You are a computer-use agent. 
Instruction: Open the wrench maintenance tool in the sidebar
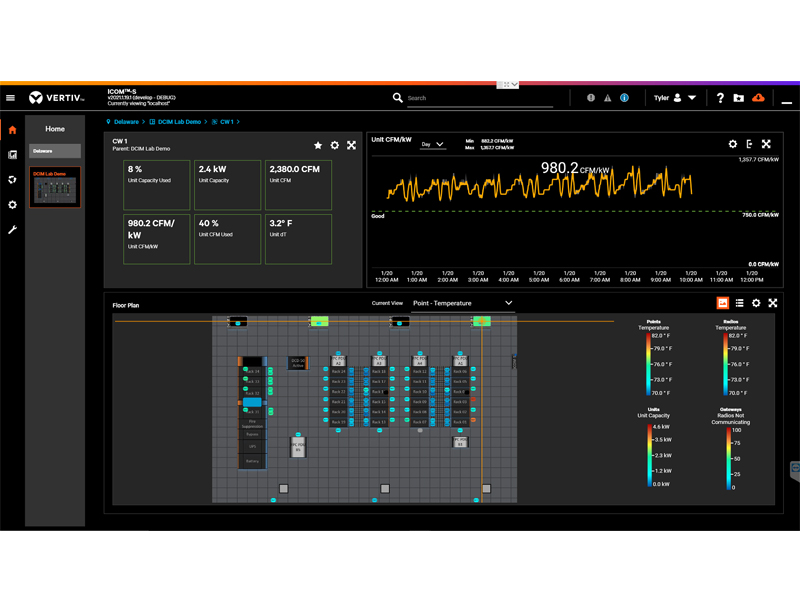(x=11, y=230)
